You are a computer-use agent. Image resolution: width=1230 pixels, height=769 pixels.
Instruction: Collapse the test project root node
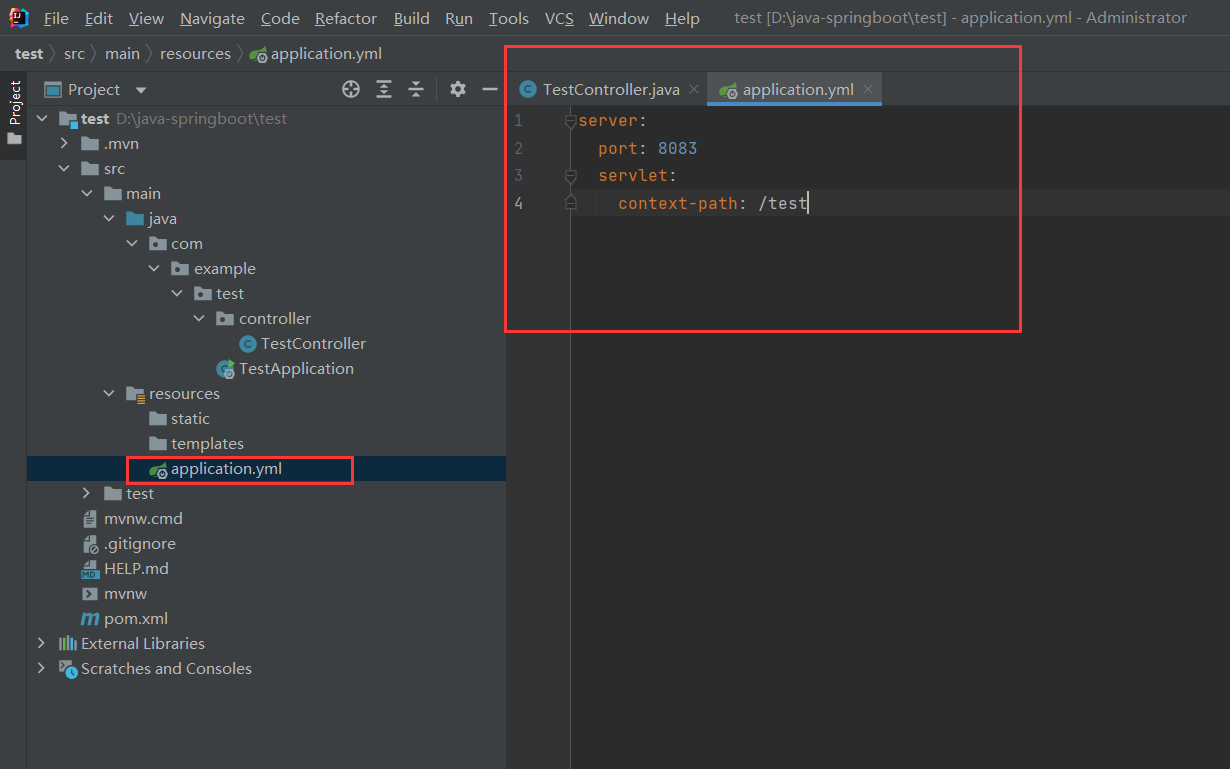[42, 118]
